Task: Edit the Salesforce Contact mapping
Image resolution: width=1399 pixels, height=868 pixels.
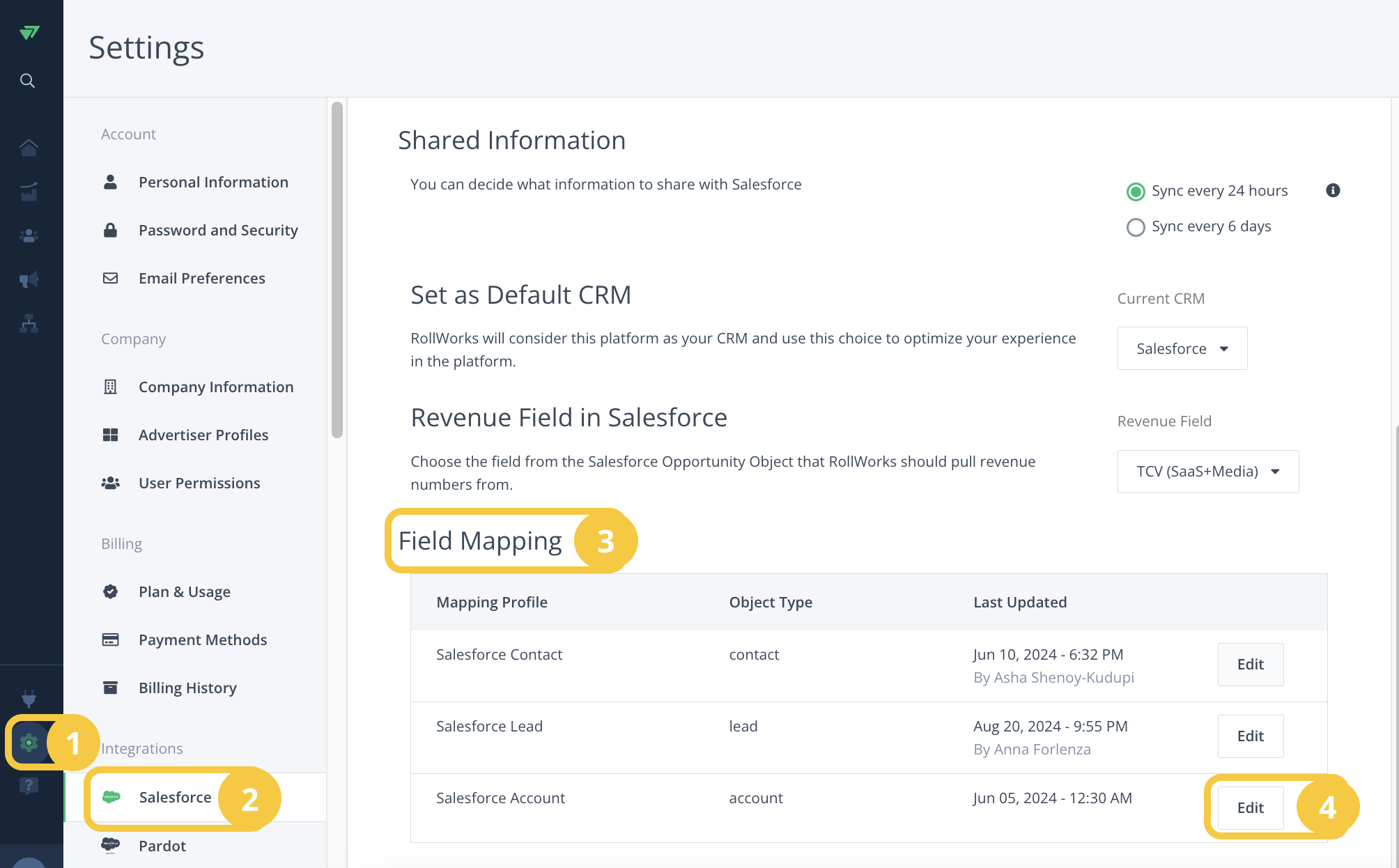Action: pyautogui.click(x=1251, y=665)
